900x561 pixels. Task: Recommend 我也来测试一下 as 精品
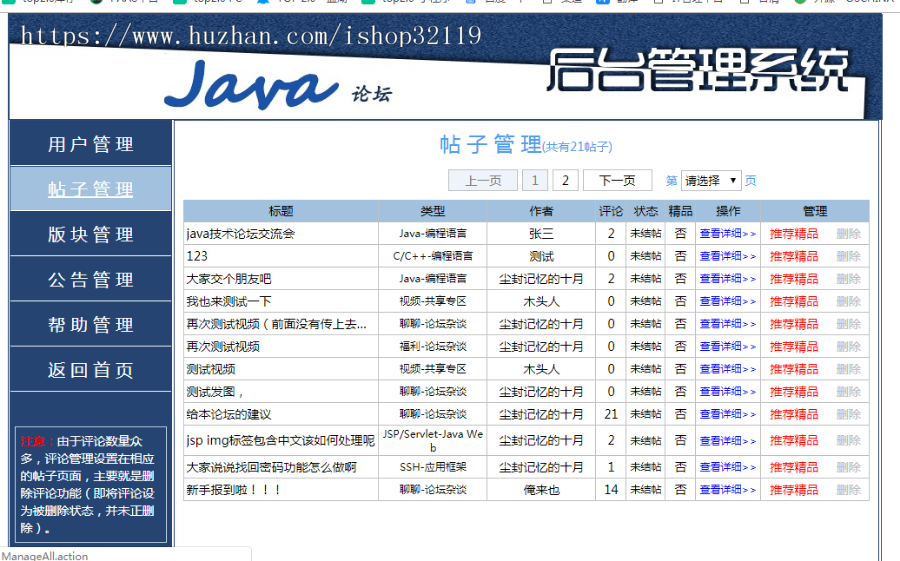click(794, 301)
